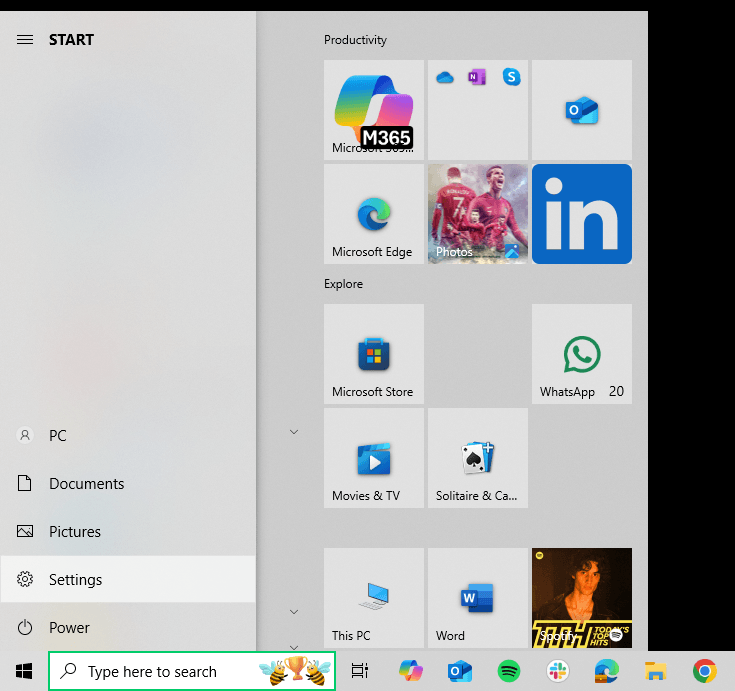This screenshot has width=735, height=691.
Task: Expand the Start menu hamburger button
Action: tap(25, 40)
